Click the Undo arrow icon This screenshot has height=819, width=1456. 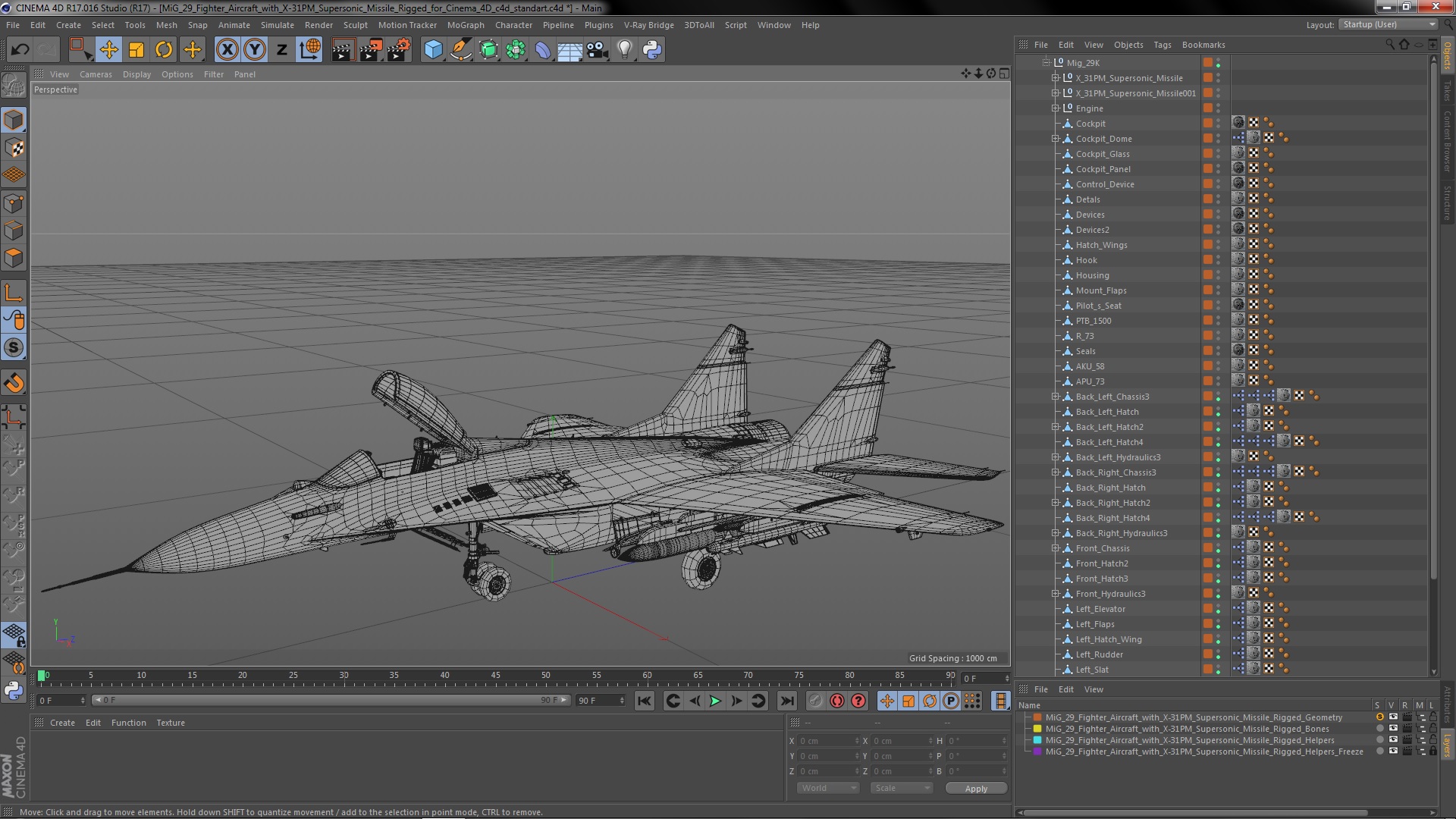(x=20, y=50)
